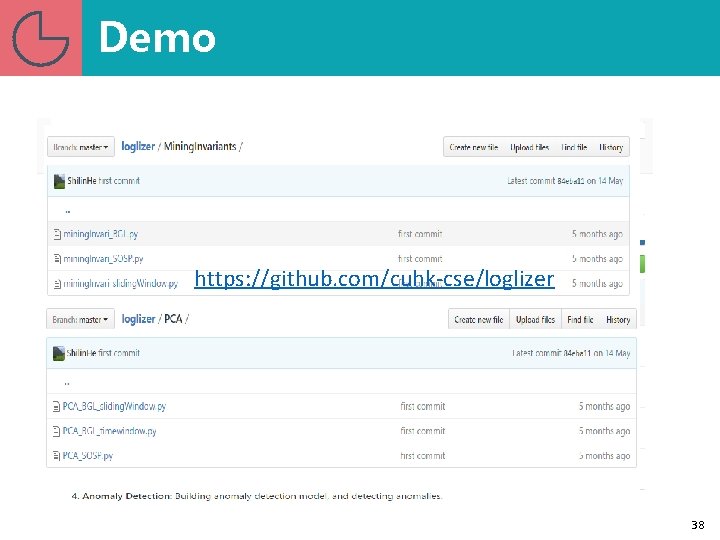Viewport: 720px width, 540px height.
Task: Open Branch: master dropdown in MiningInvariants panel
Action: pos(81,147)
